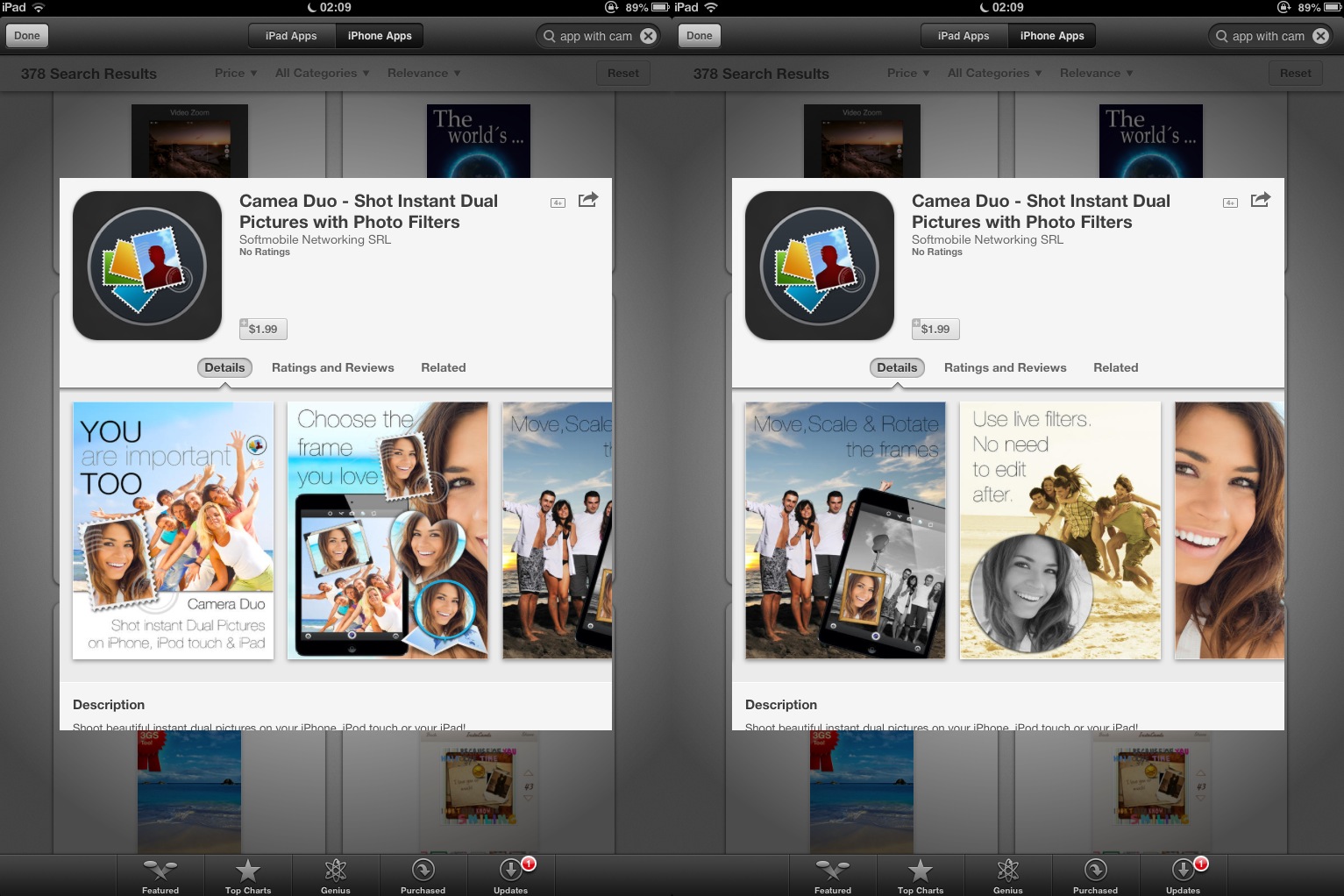The height and width of the screenshot is (896, 1344).
Task: Select iPhone Apps segment in the left screen
Action: pyautogui.click(x=380, y=36)
